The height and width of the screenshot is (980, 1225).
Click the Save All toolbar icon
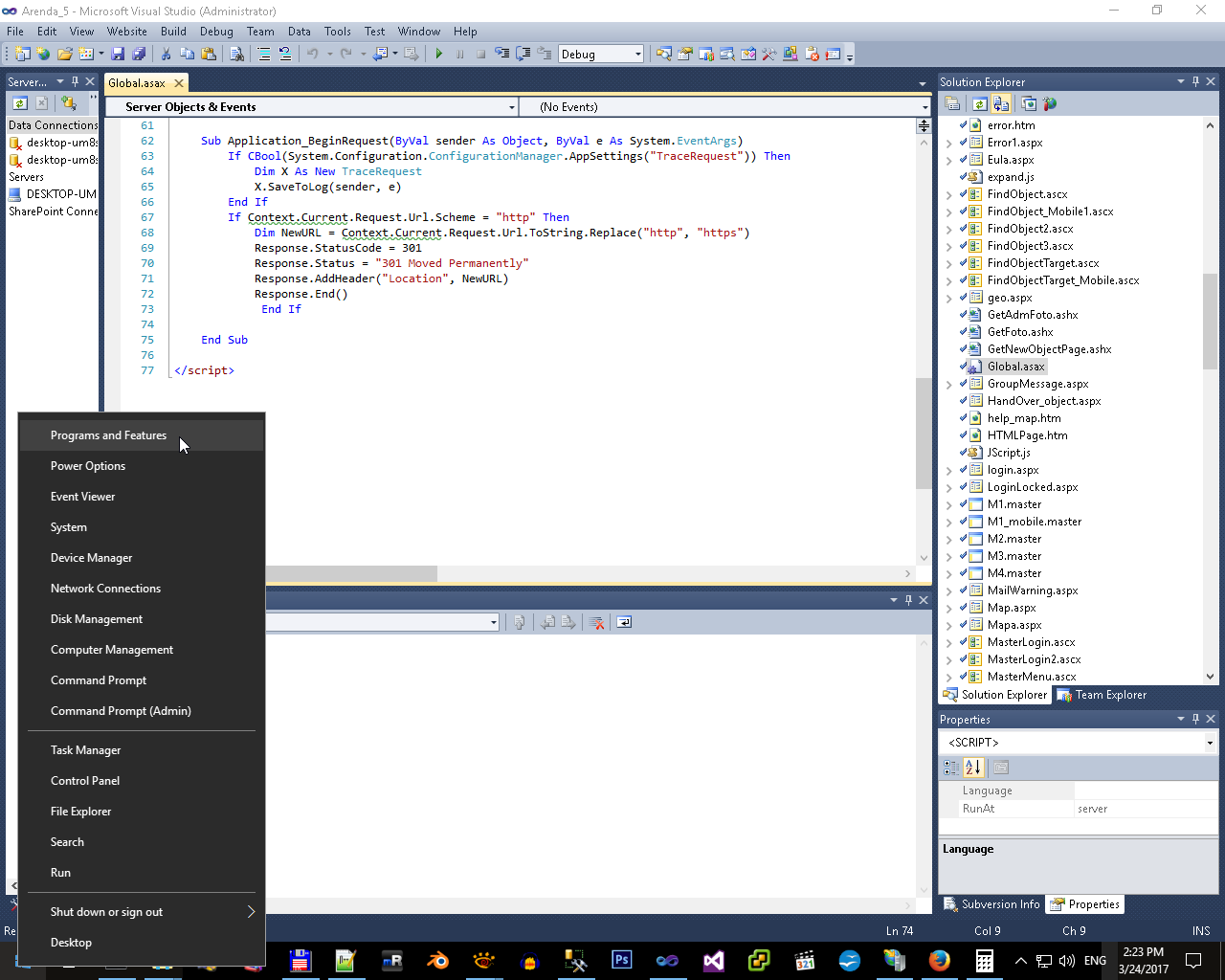139,54
